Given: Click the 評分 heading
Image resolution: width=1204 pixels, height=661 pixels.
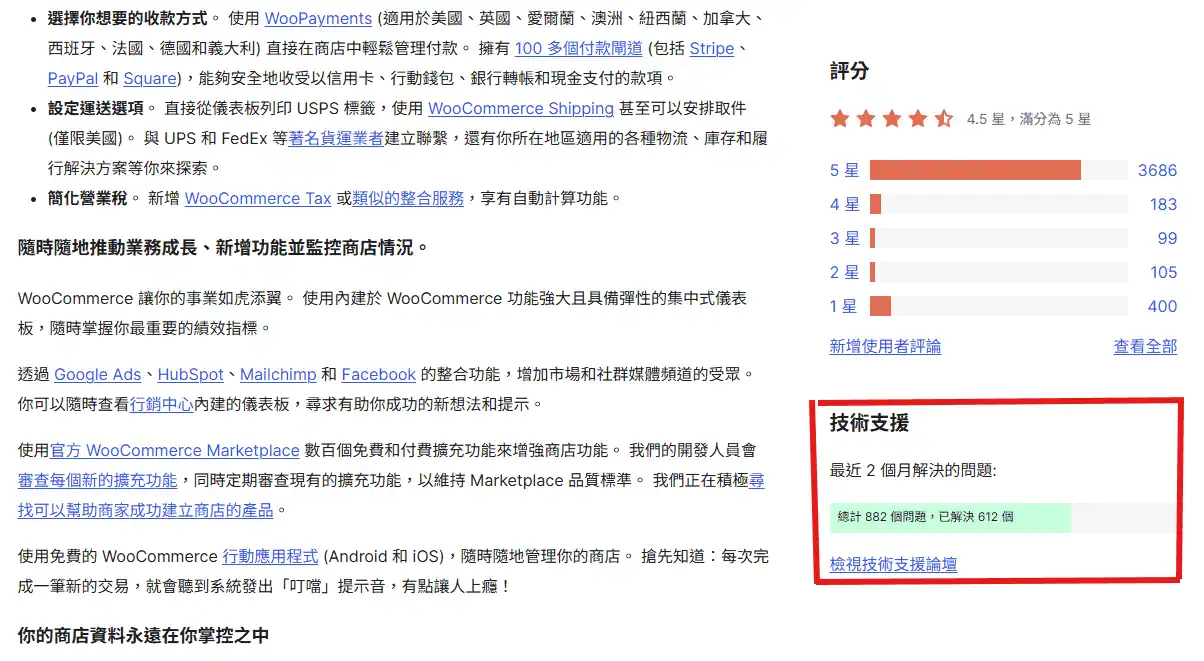Looking at the screenshot, I should click(x=849, y=71).
